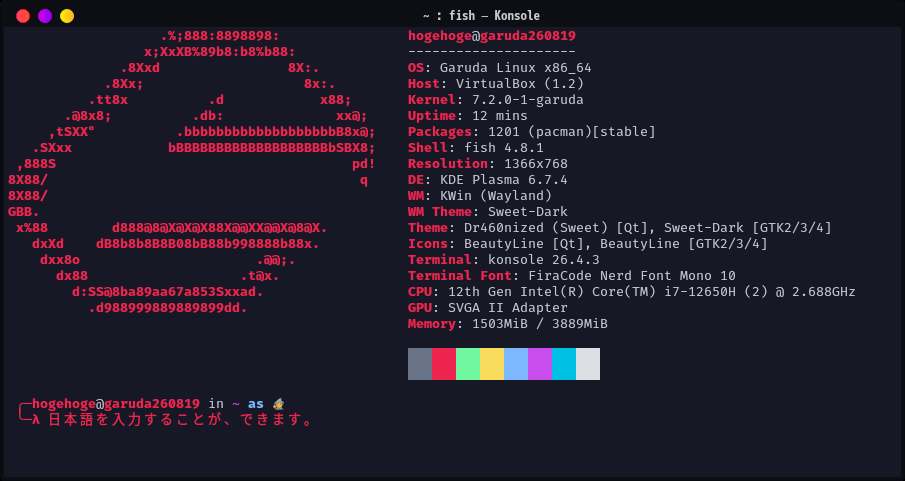
Task: Click the '~' directory in the prompt
Action: click(235, 404)
